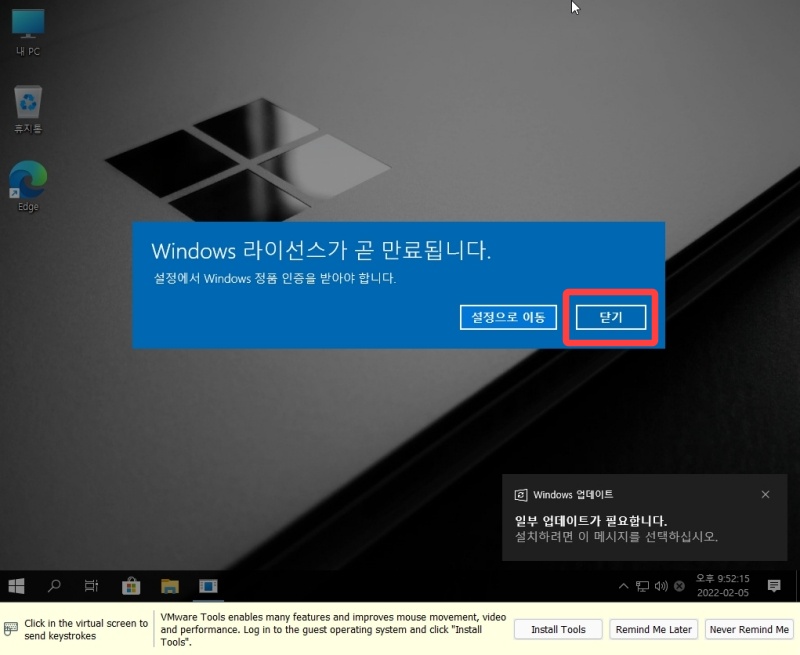Launch the Edge browser shortcut

28,186
